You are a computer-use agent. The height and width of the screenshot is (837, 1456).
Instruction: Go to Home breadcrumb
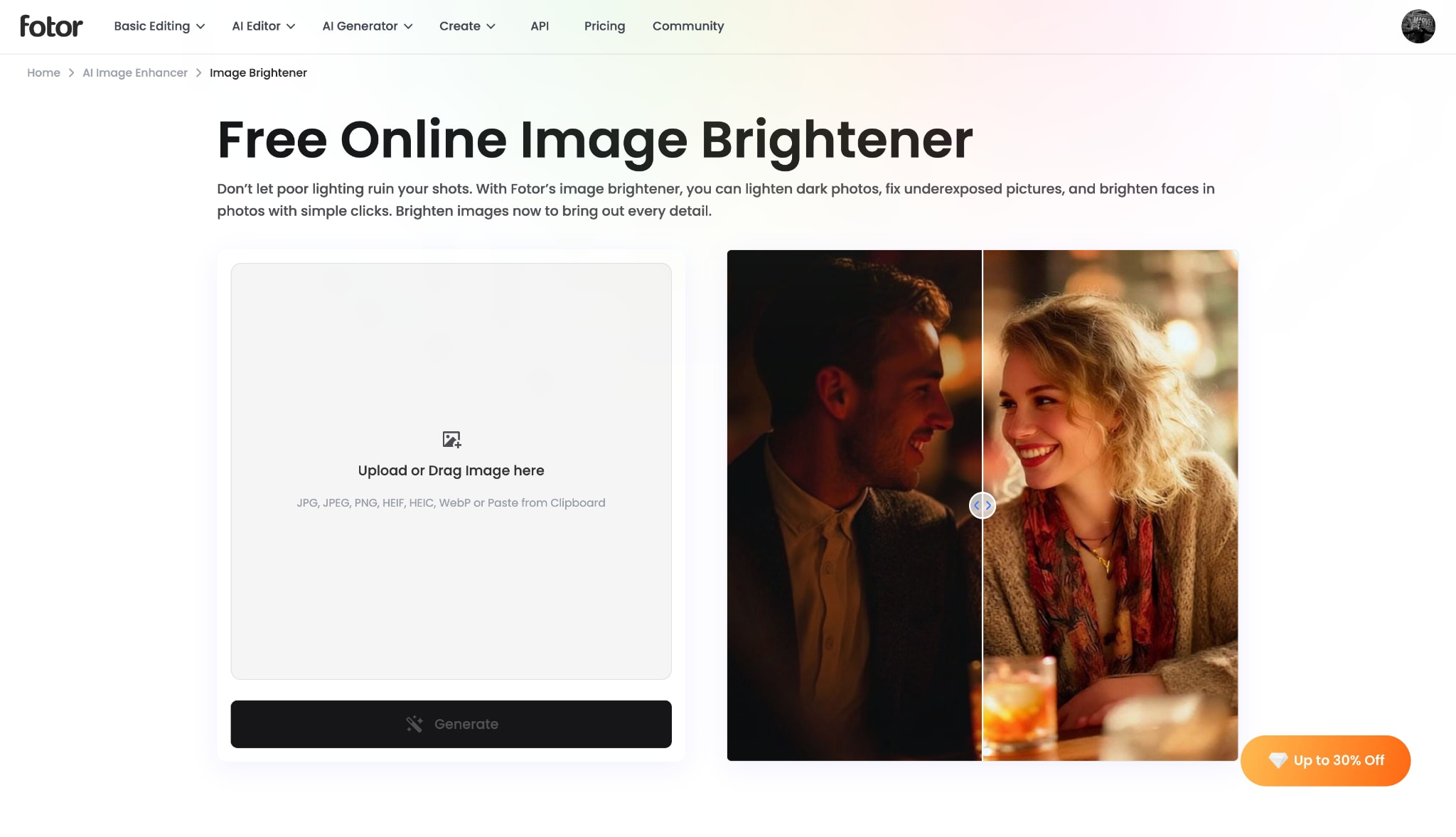43,72
